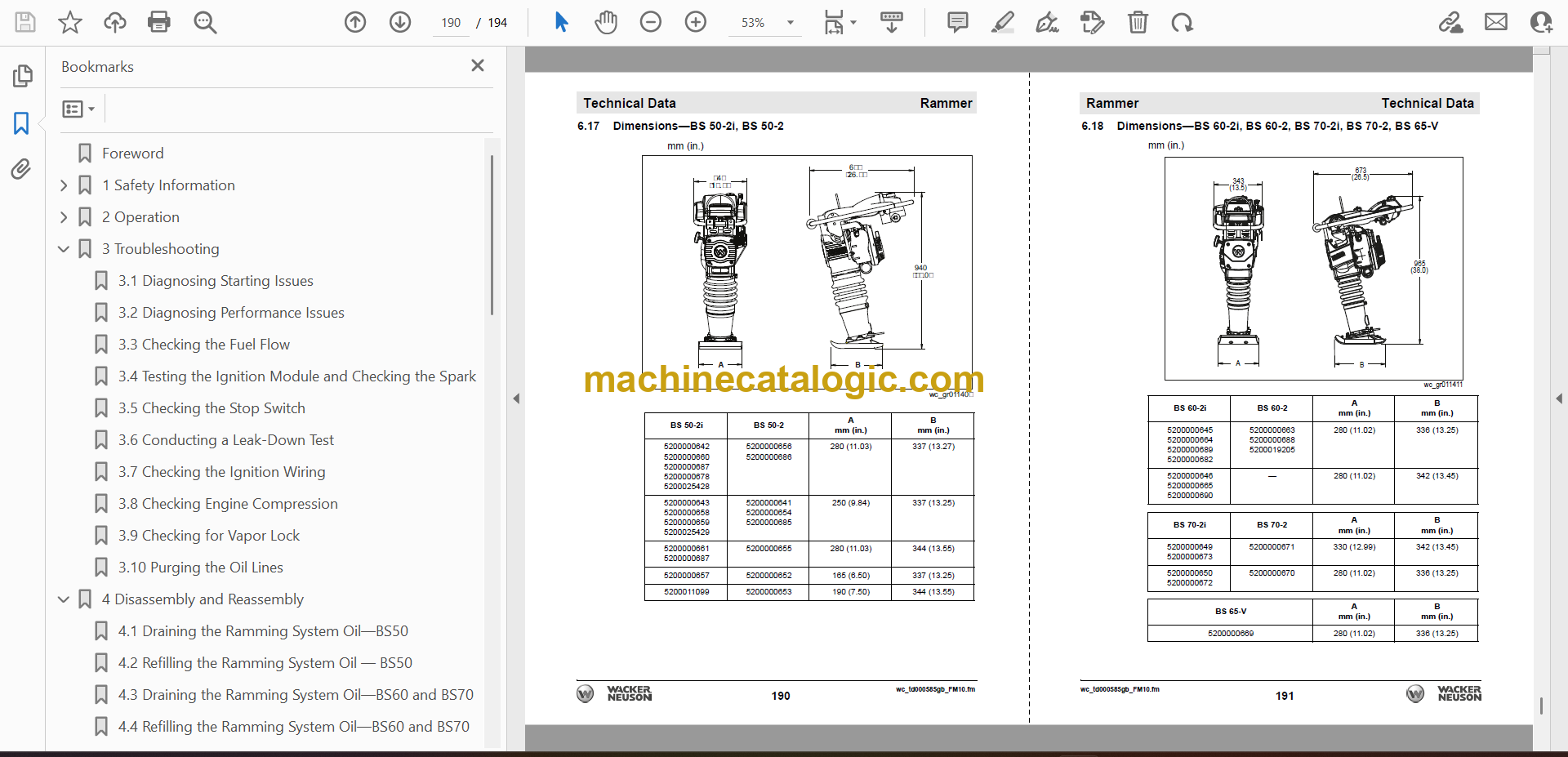Open the Foreword bookmark
The width and height of the screenshot is (1568, 757).
(x=132, y=154)
